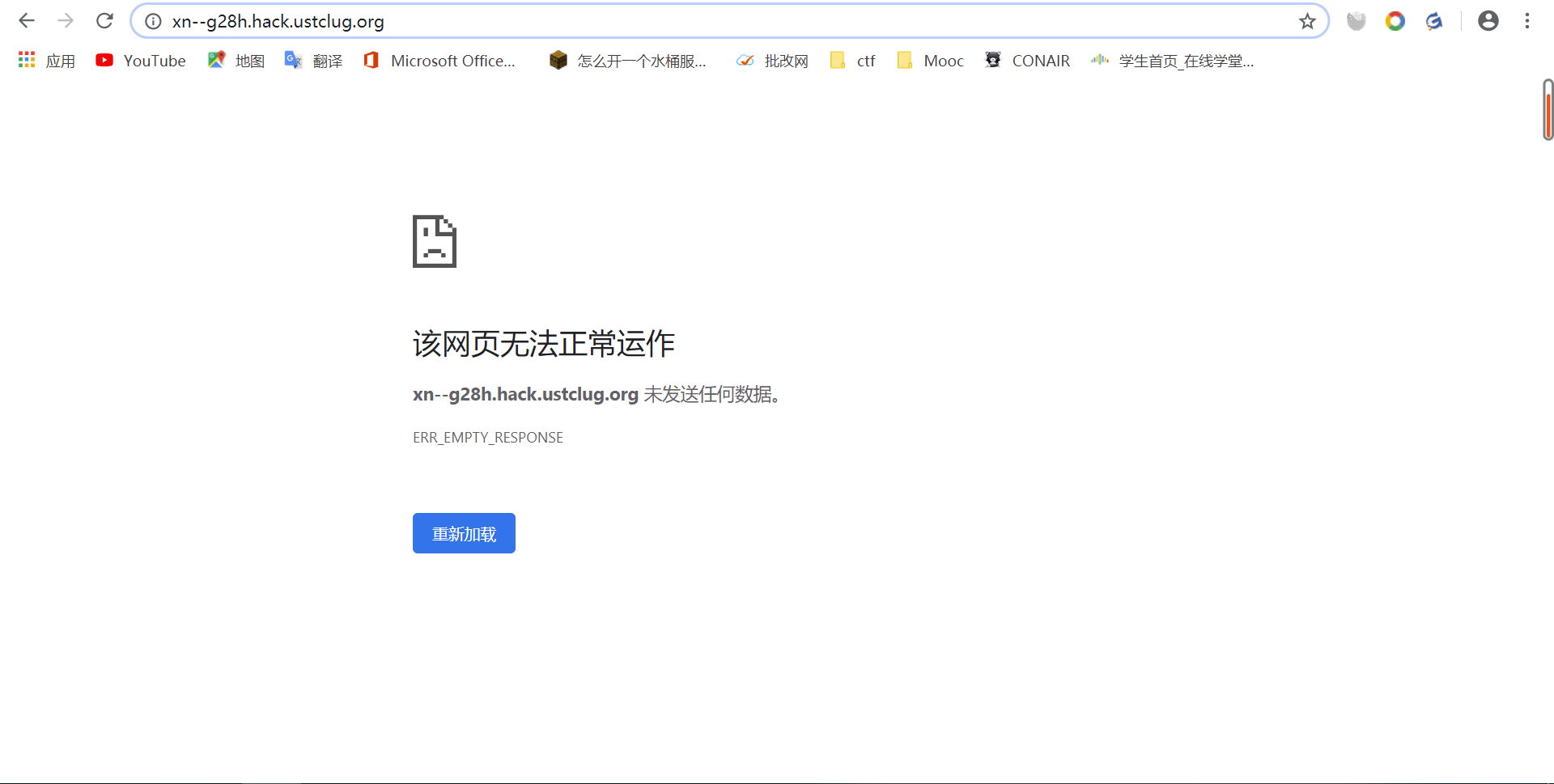Viewport: 1554px width, 784px height.
Task: Click the colorful Google ring extension icon
Action: [x=1395, y=21]
